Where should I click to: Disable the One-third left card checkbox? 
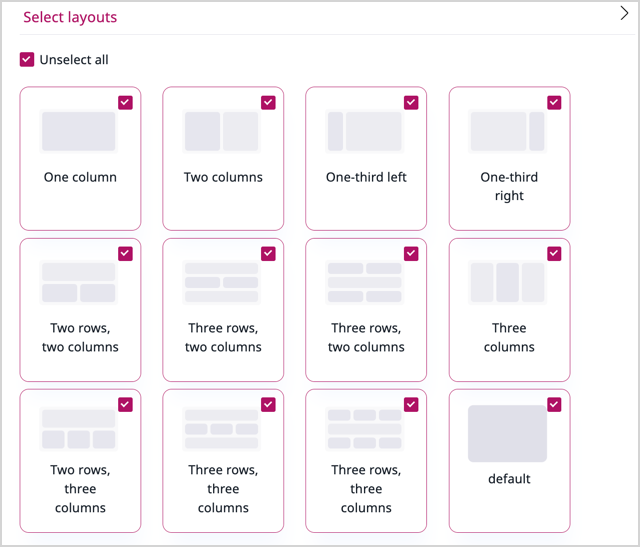pyautogui.click(x=411, y=102)
